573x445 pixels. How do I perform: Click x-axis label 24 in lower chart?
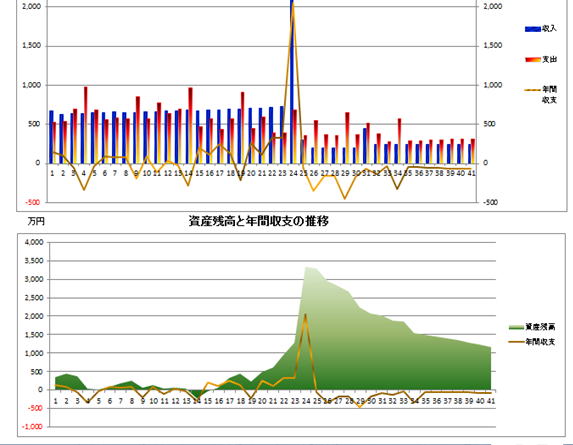[x=306, y=401]
